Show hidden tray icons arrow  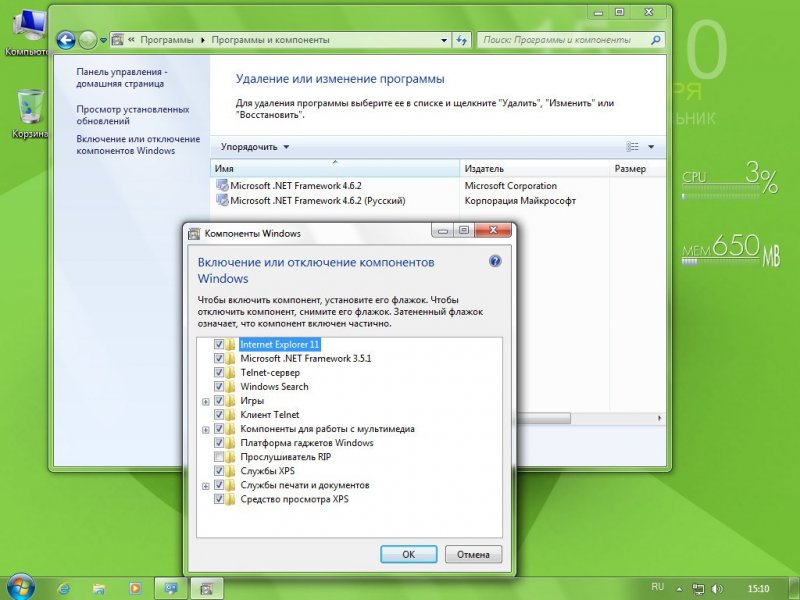tap(680, 589)
